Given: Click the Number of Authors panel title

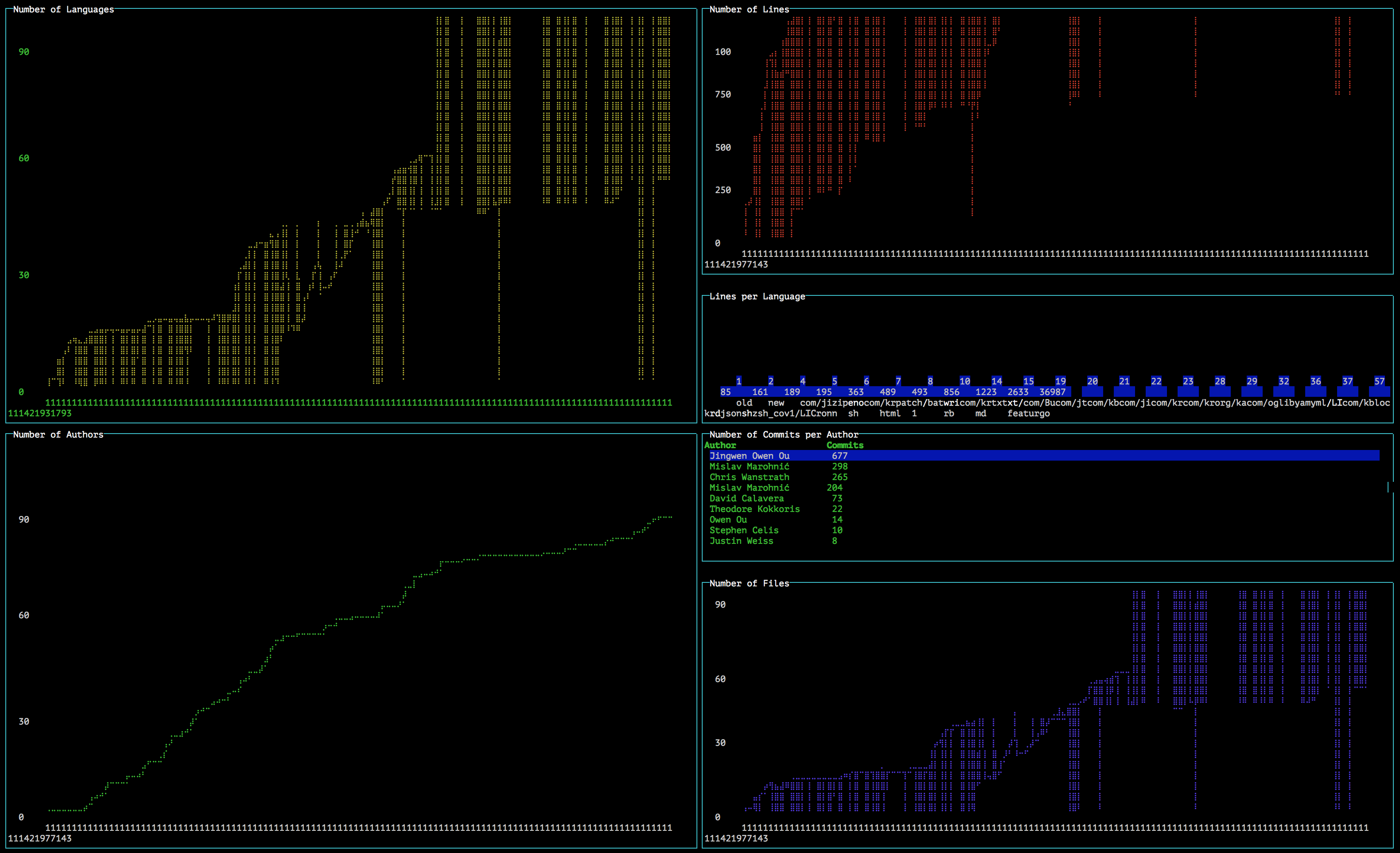Looking at the screenshot, I should click(x=58, y=434).
